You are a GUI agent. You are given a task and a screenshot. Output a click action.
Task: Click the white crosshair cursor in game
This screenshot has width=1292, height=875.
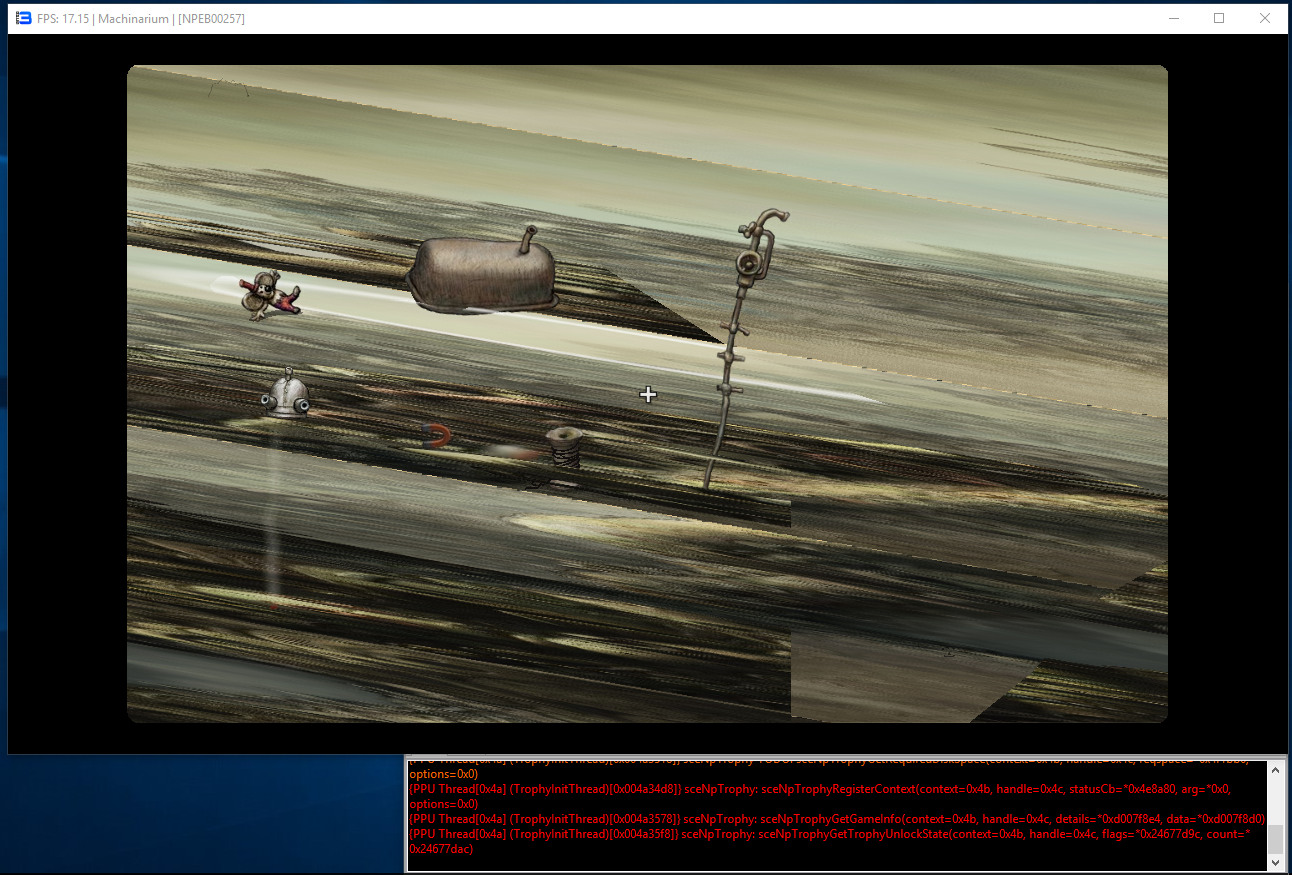click(648, 395)
